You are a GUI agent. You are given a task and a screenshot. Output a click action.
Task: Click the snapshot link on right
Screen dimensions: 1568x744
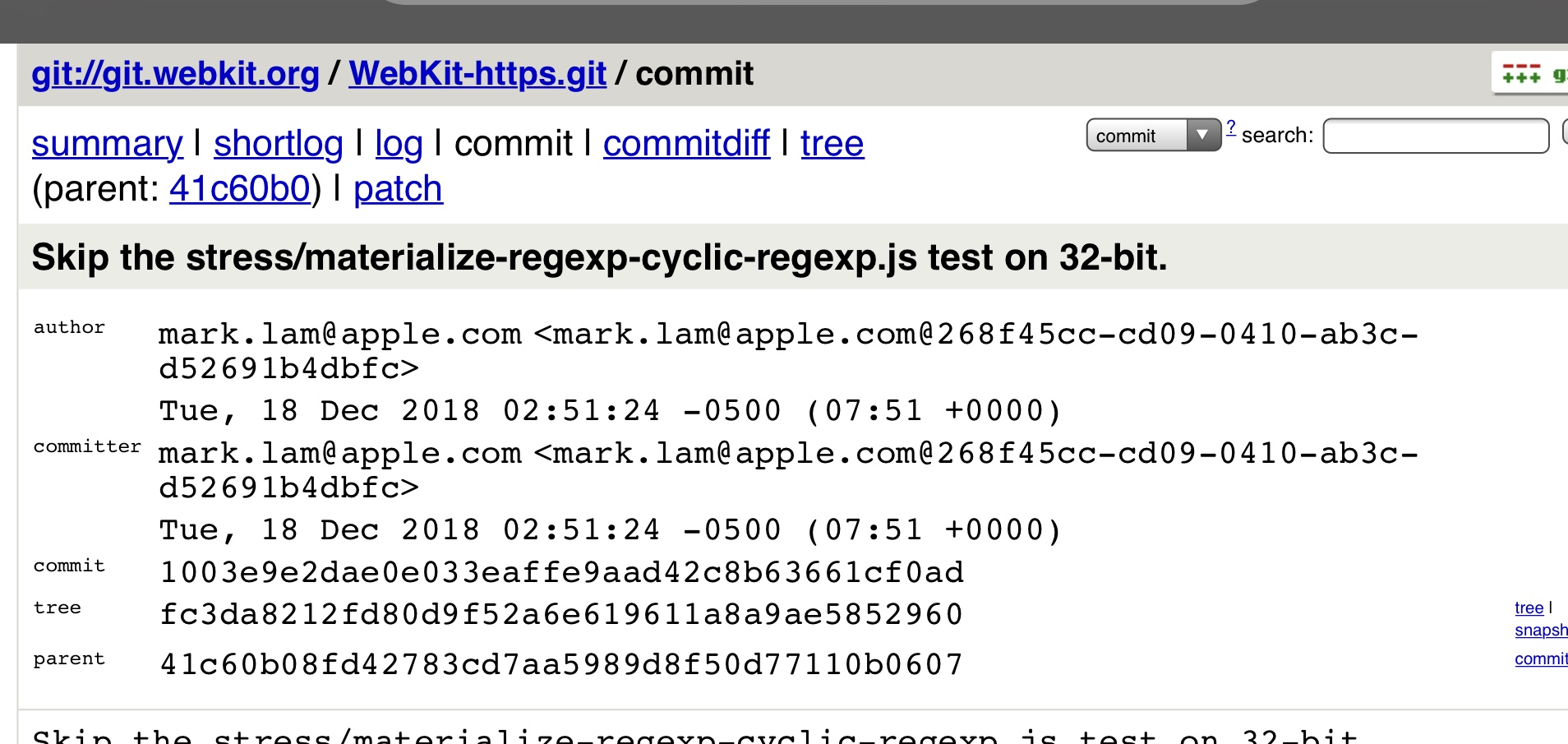click(1541, 630)
